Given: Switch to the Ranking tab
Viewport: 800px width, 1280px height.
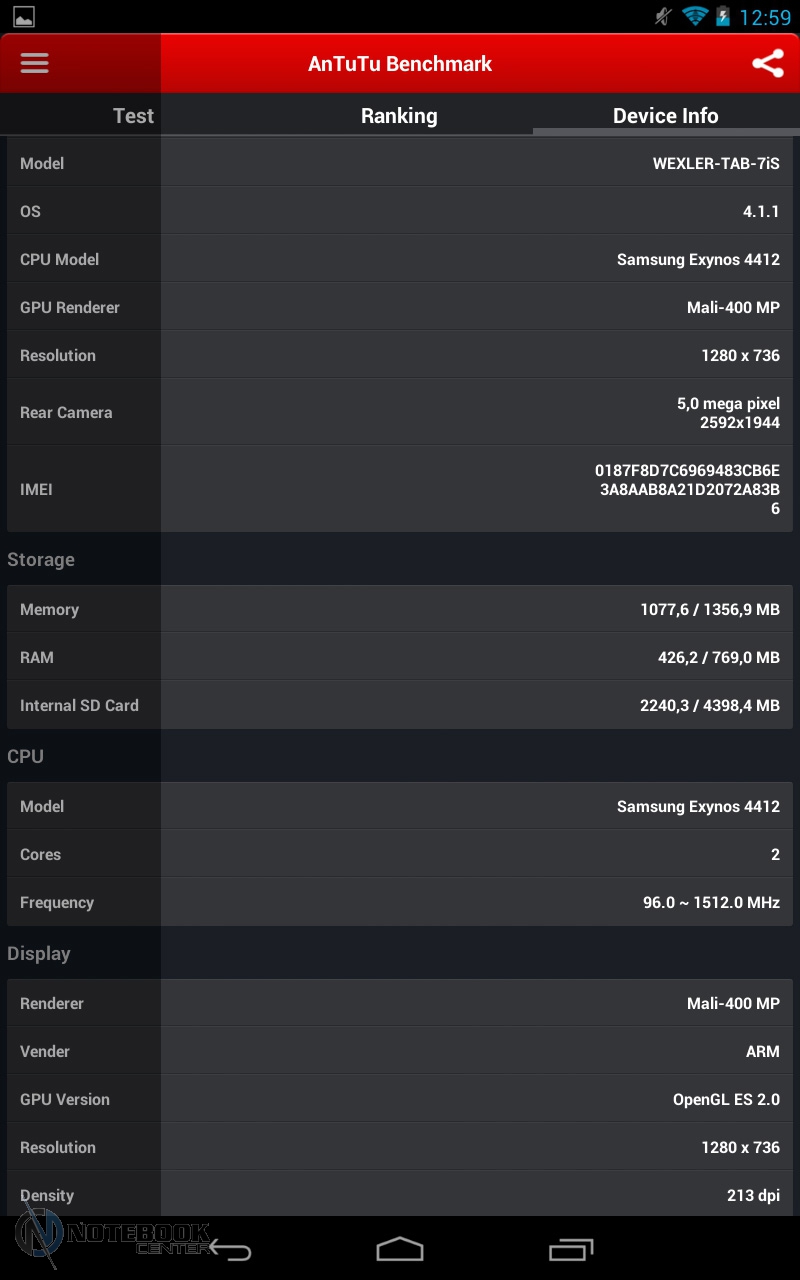Looking at the screenshot, I should [399, 116].
